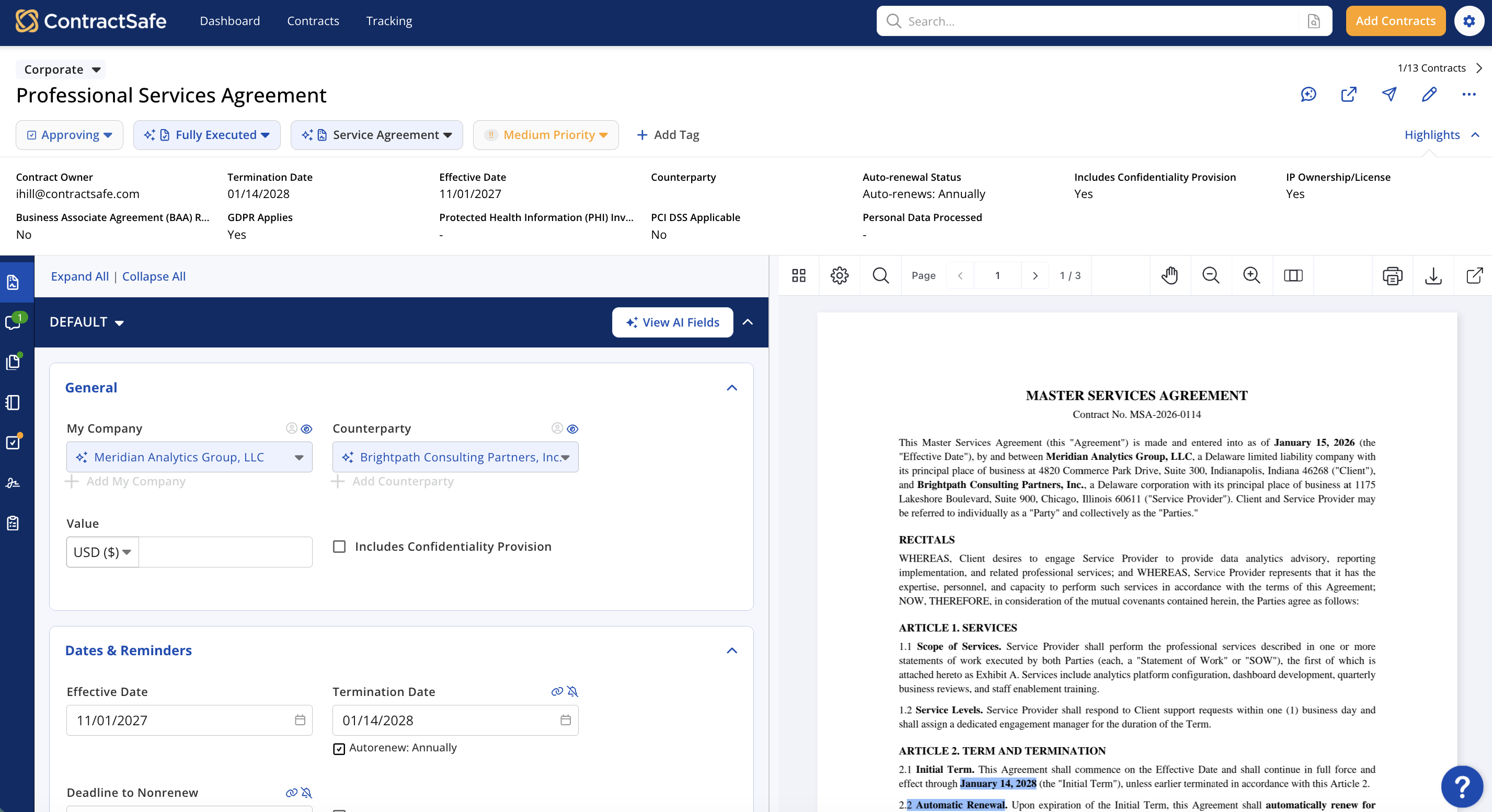Viewport: 1492px width, 812px height.
Task: Open the help question mark bubble
Action: coord(1462,786)
